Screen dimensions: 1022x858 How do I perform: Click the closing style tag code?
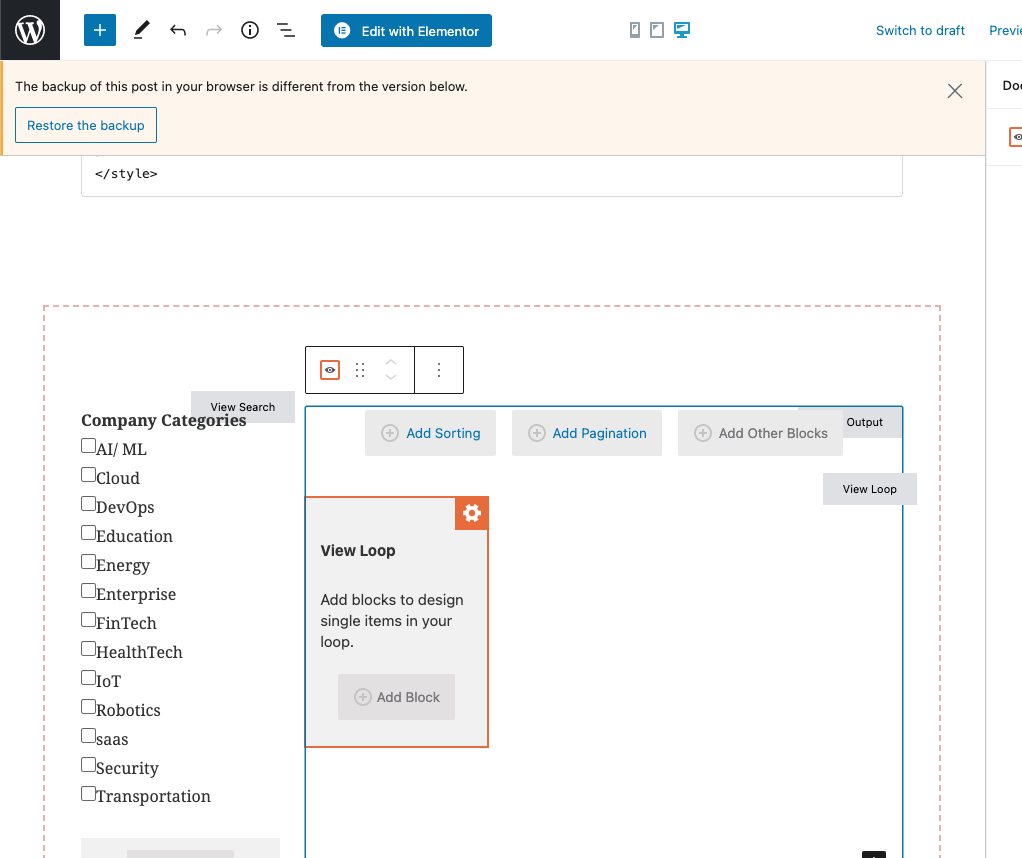(126, 173)
